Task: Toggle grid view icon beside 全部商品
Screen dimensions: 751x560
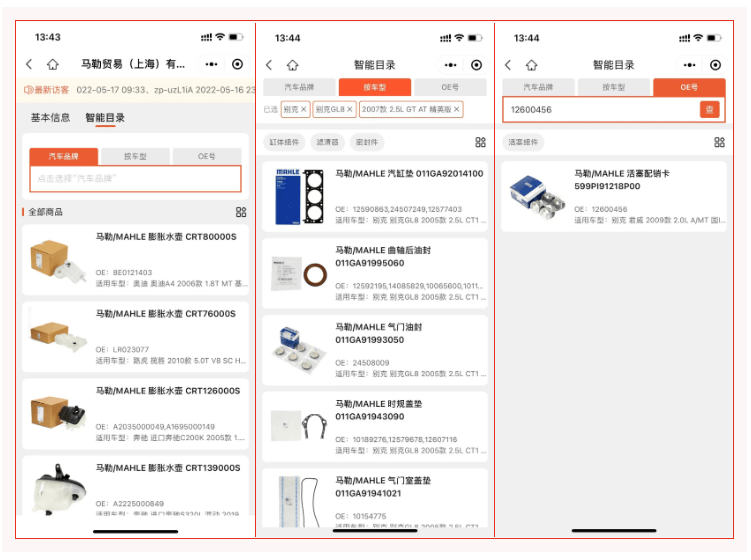Action: coord(241,212)
